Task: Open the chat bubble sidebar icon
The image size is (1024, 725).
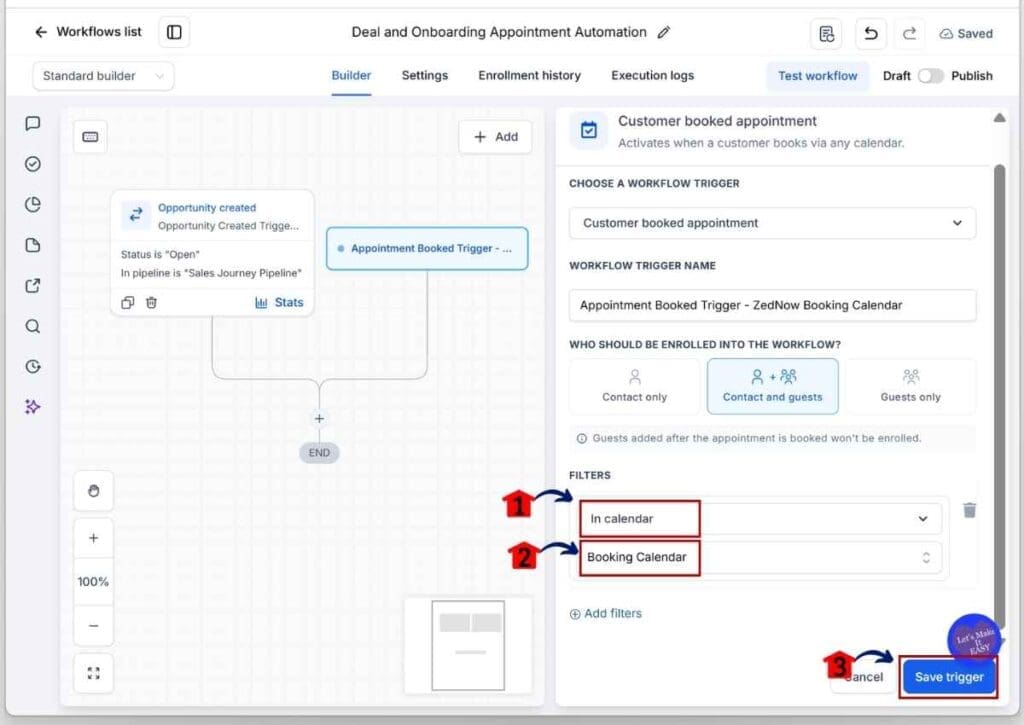Action: (33, 123)
